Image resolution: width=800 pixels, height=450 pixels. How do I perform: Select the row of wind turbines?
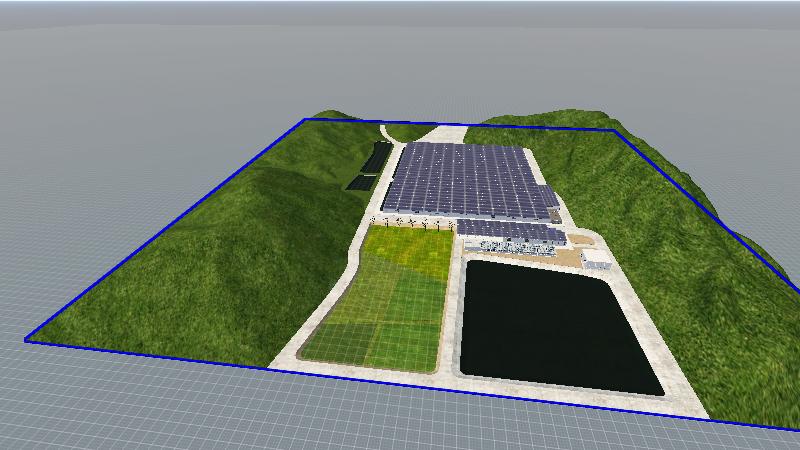(410, 221)
